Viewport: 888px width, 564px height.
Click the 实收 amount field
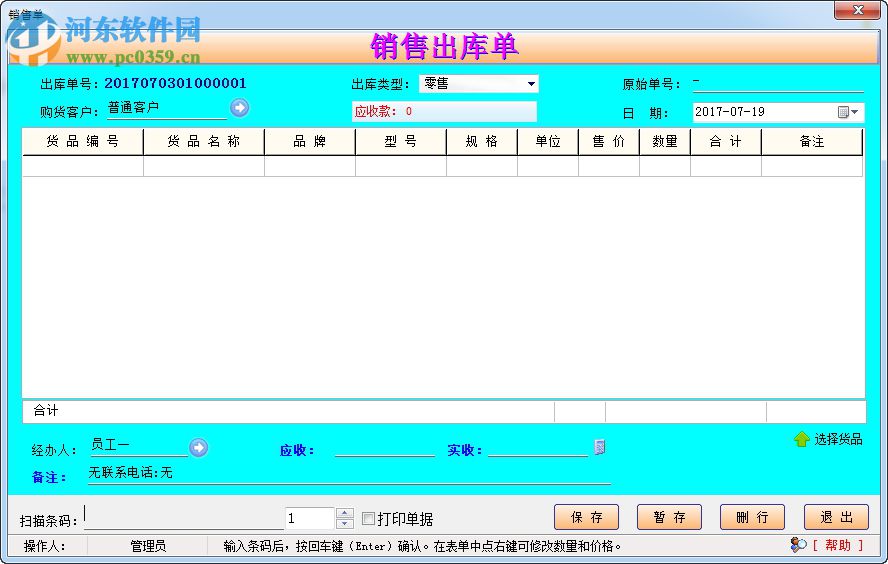point(538,448)
